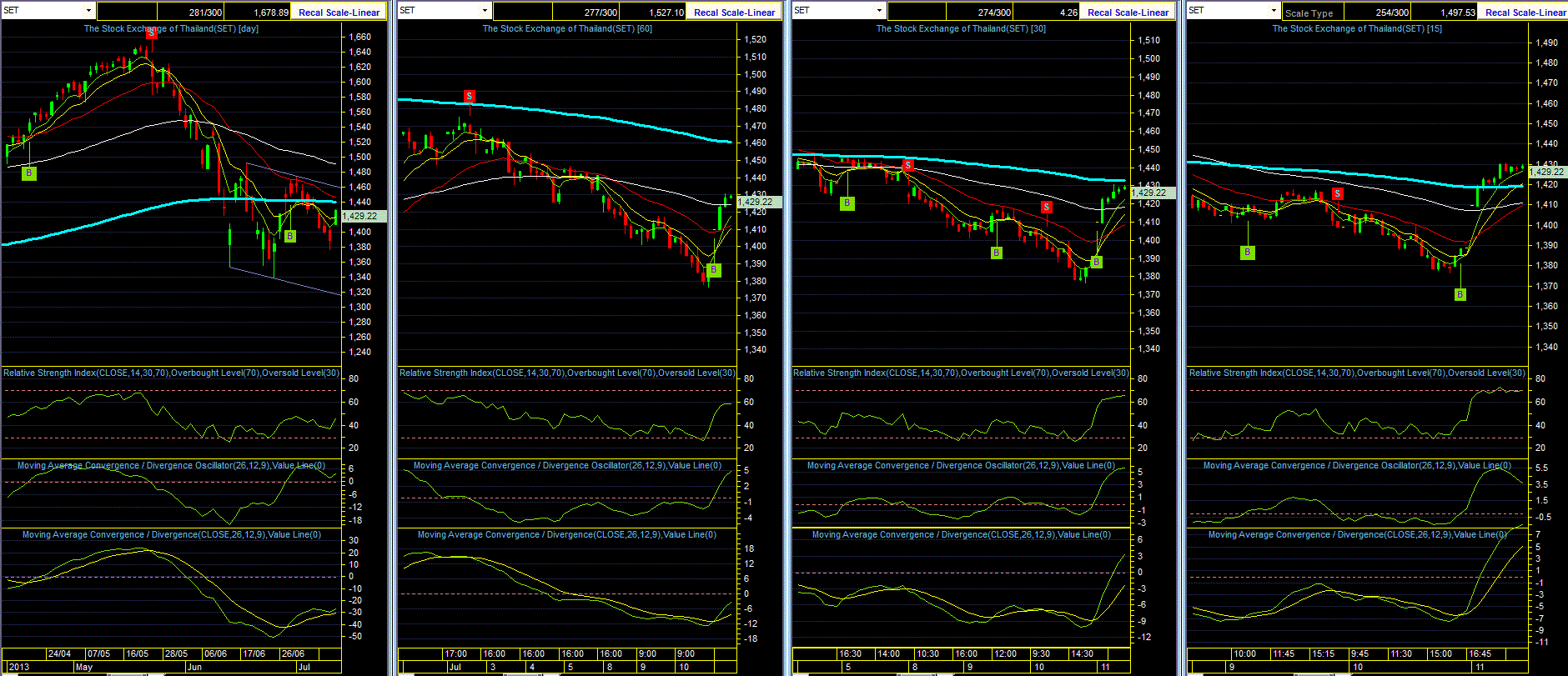
Task: Click the 16:45 time label on the 15-minute axis
Action: pyautogui.click(x=1480, y=654)
